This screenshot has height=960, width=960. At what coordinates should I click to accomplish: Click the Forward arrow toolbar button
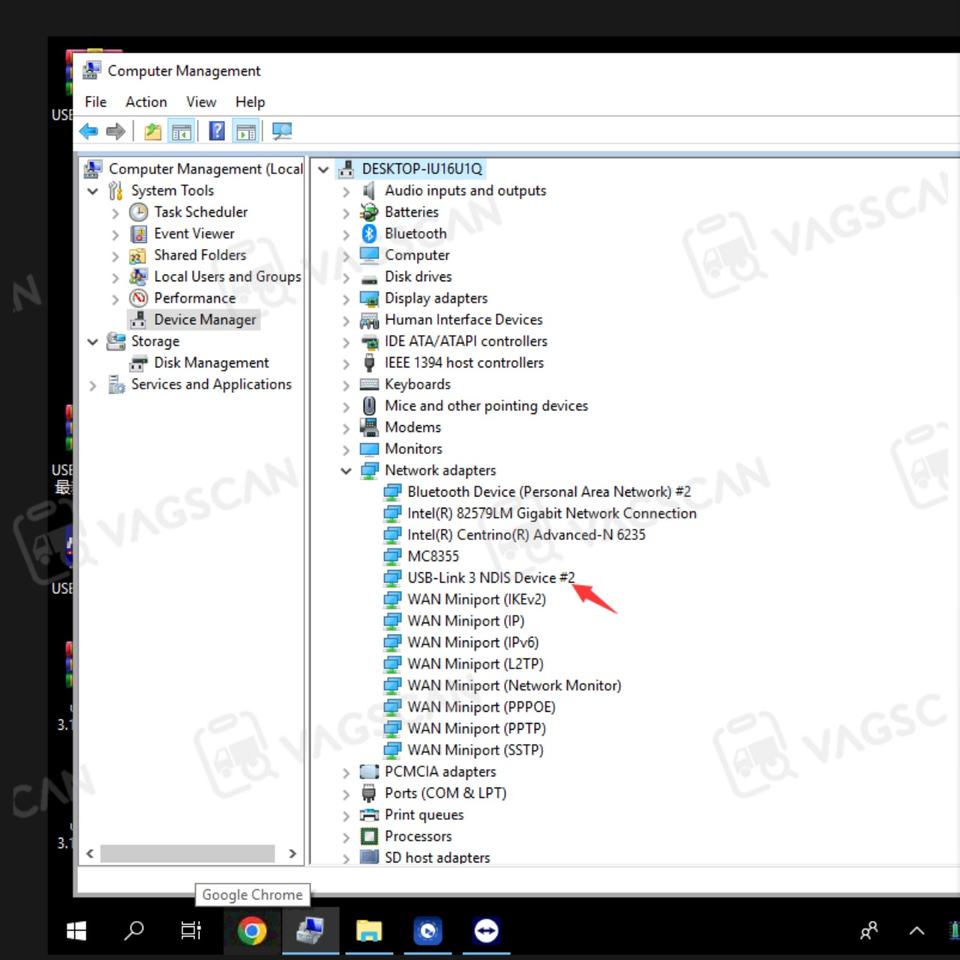(116, 131)
